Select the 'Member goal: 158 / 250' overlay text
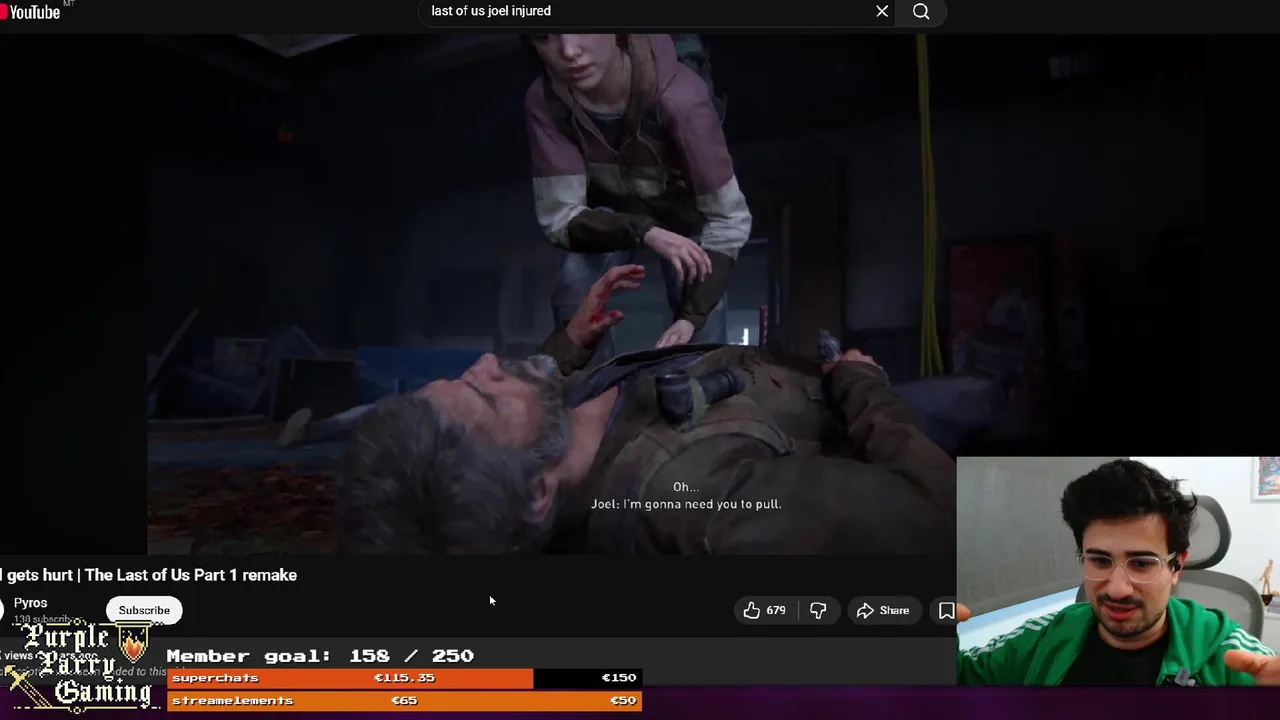The height and width of the screenshot is (720, 1280). (x=320, y=656)
